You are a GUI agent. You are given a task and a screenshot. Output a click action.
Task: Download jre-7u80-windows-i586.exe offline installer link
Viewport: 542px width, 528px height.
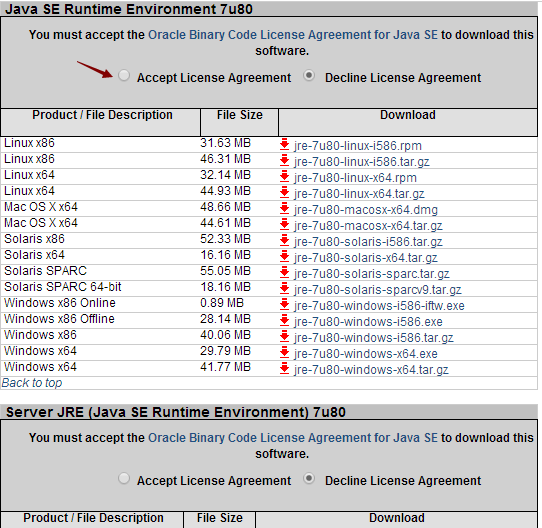pyautogui.click(x=368, y=322)
